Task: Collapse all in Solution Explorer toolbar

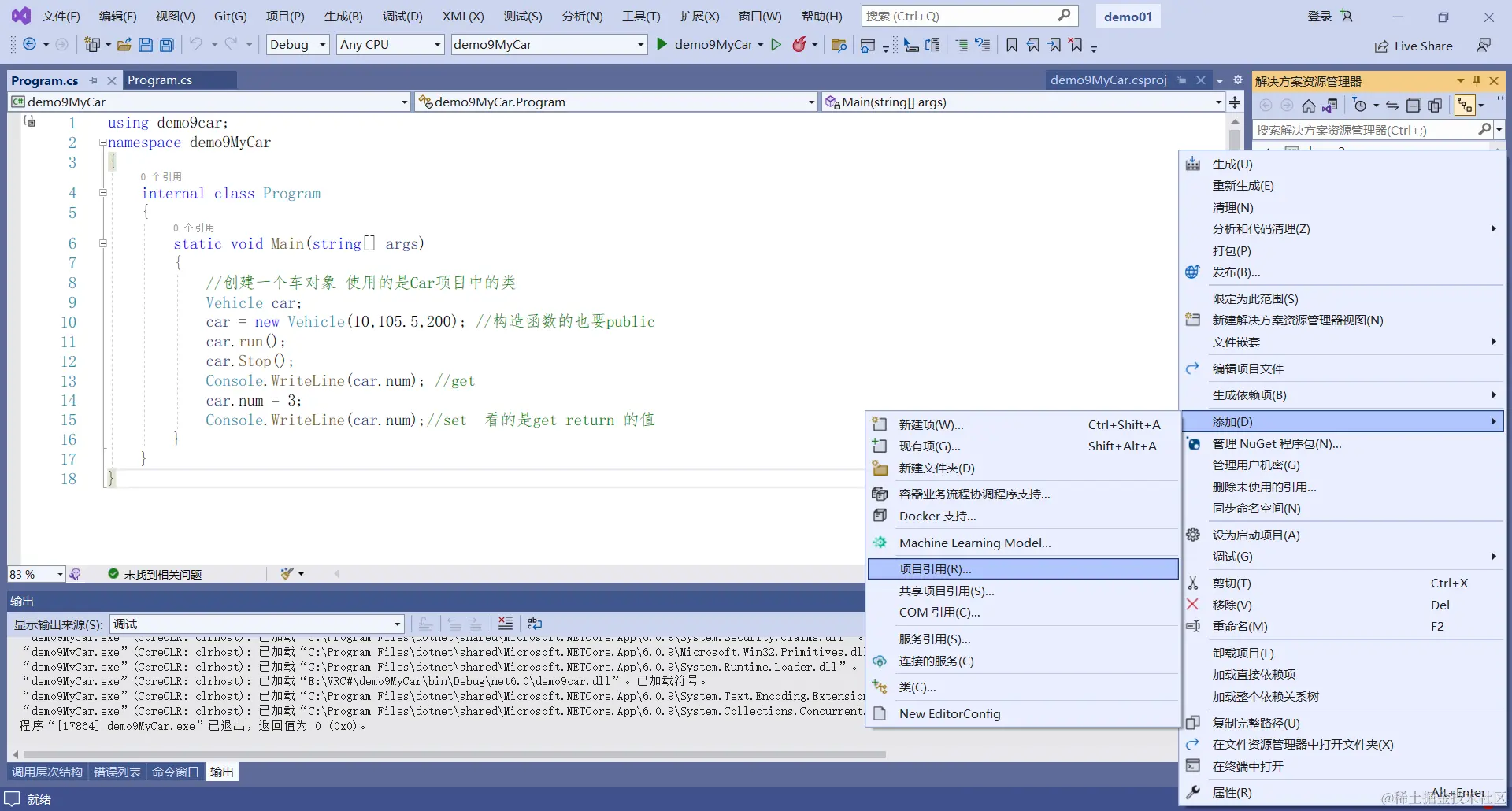Action: (1414, 106)
